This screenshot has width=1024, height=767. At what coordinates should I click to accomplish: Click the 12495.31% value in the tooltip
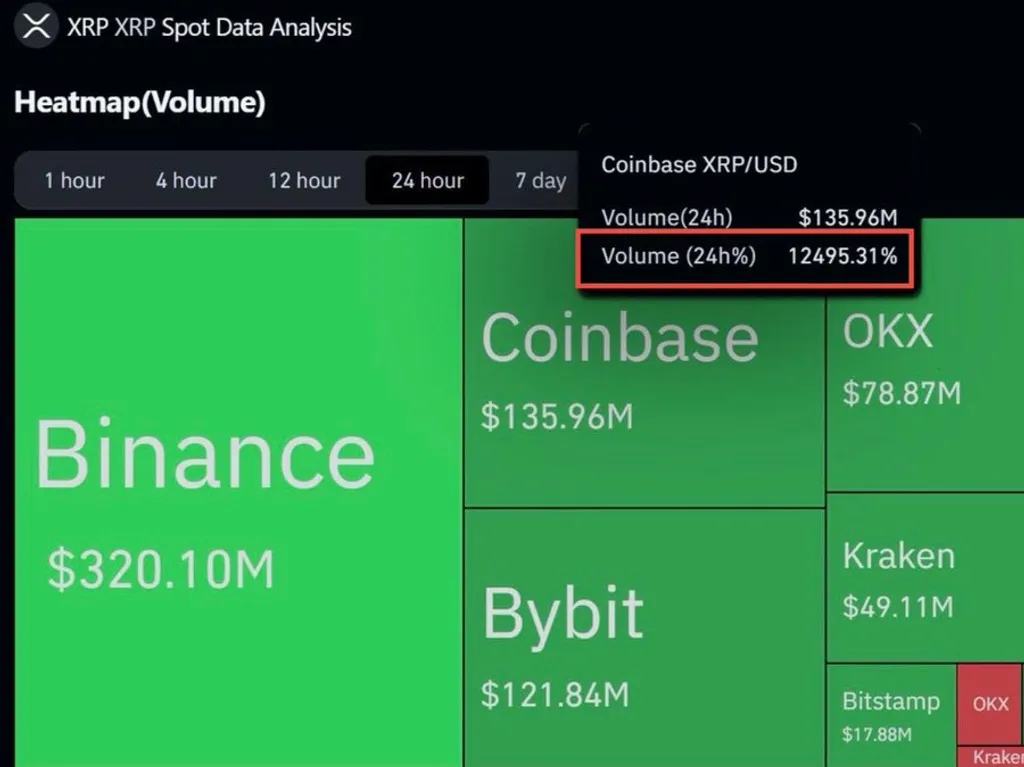pos(842,256)
